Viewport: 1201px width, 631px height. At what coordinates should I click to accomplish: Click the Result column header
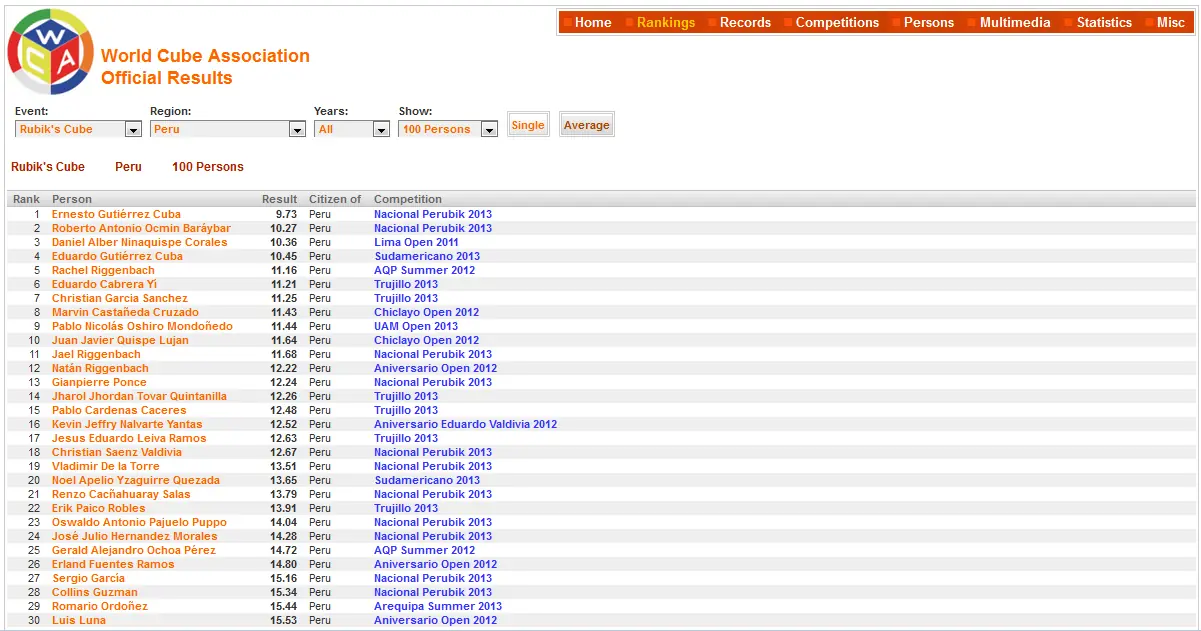pyautogui.click(x=280, y=199)
